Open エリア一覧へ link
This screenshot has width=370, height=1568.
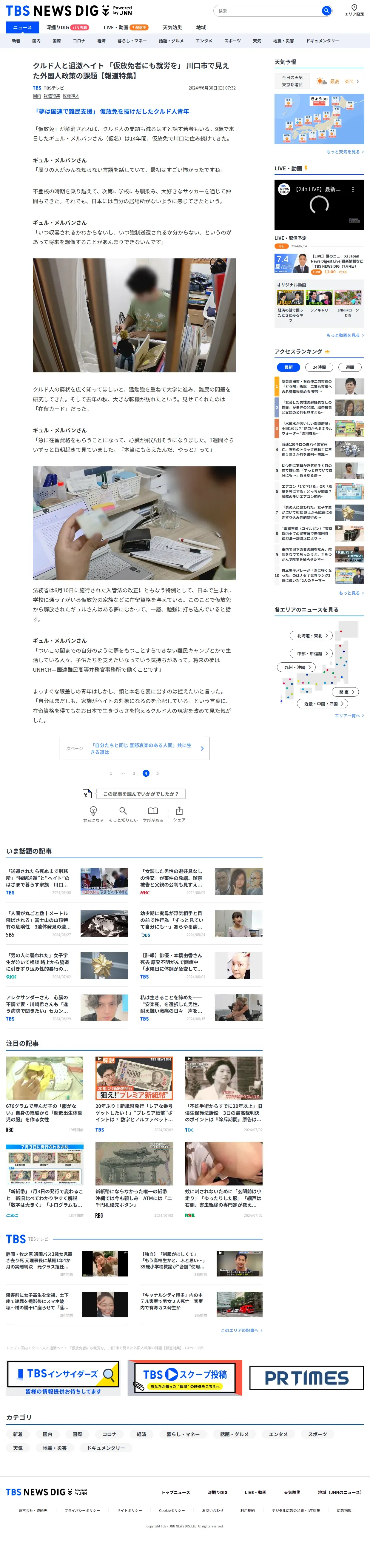tap(349, 716)
